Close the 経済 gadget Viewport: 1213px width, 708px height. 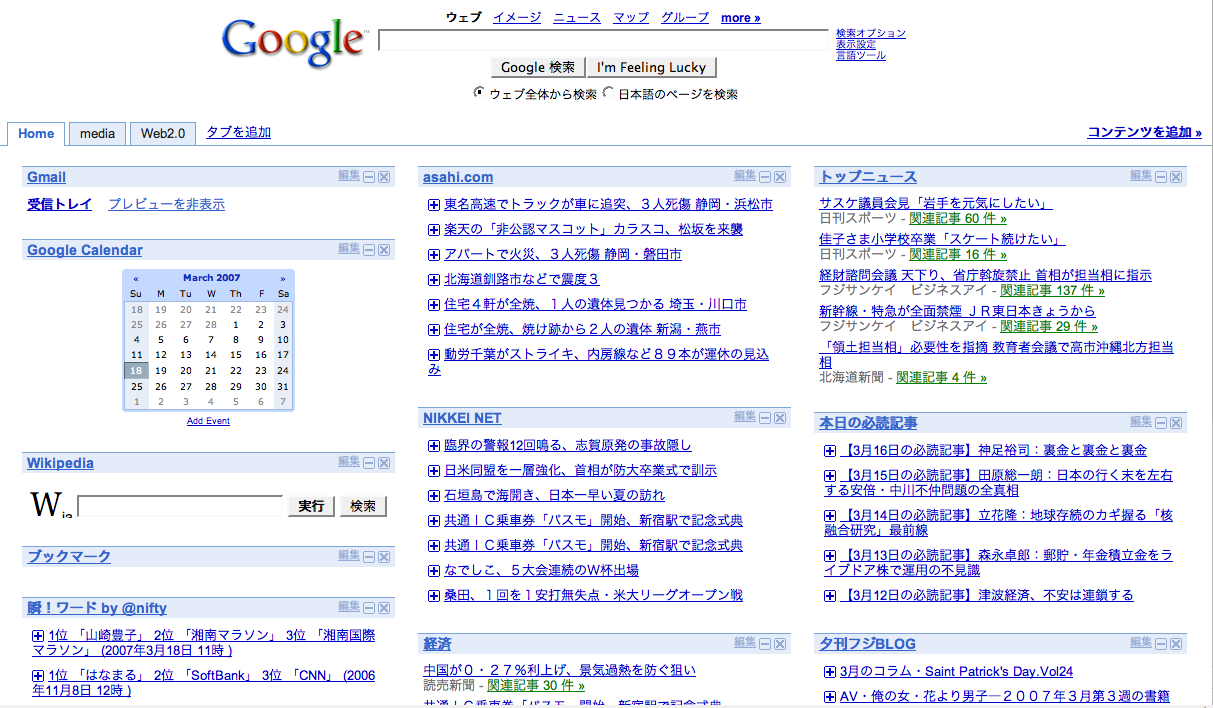(780, 644)
